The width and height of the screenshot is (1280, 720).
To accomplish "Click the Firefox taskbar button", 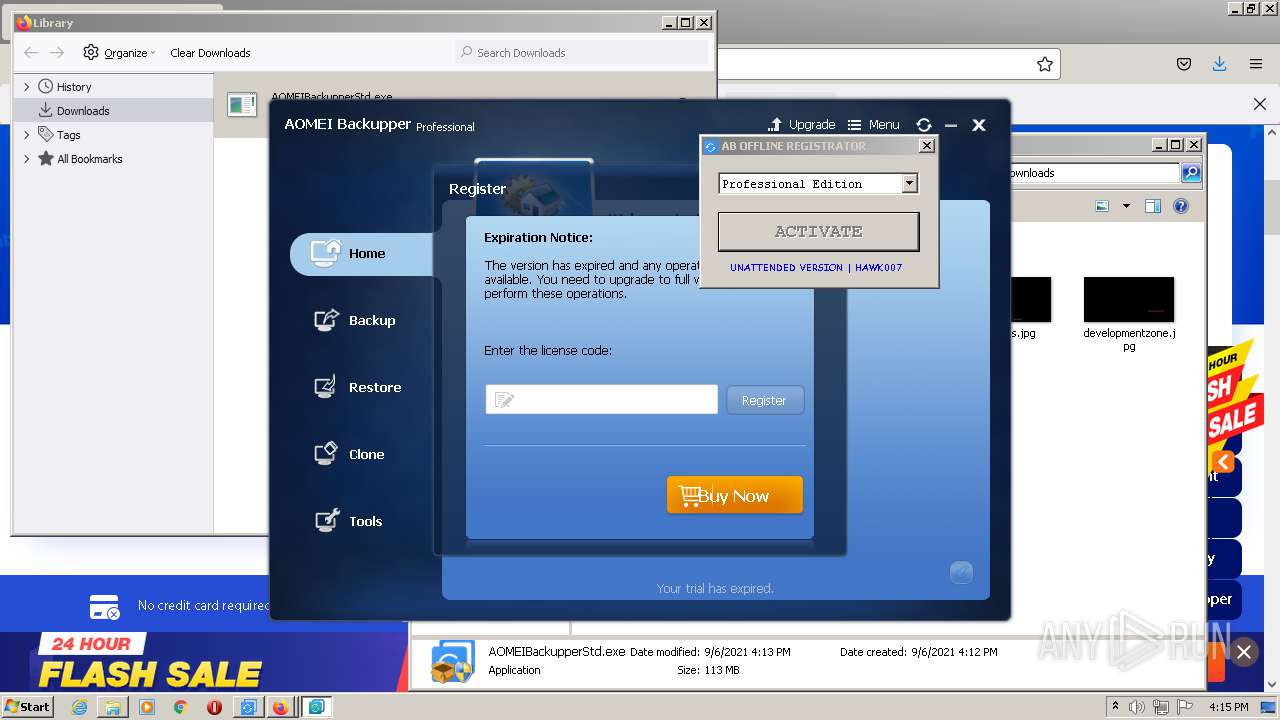I will click(281, 707).
